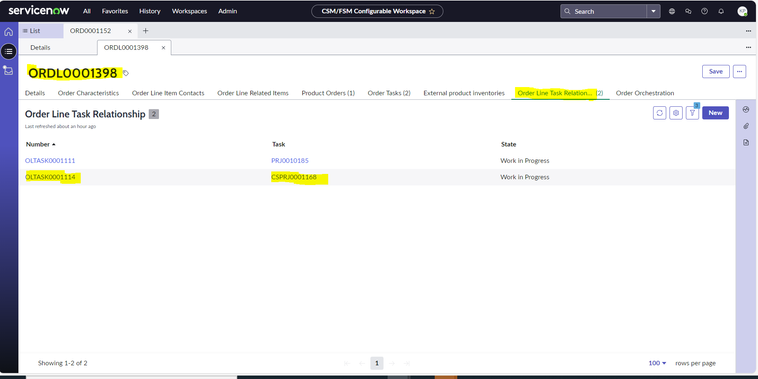Click the State cell of OLTASK0001111 row
The image size is (758, 379).
point(525,160)
